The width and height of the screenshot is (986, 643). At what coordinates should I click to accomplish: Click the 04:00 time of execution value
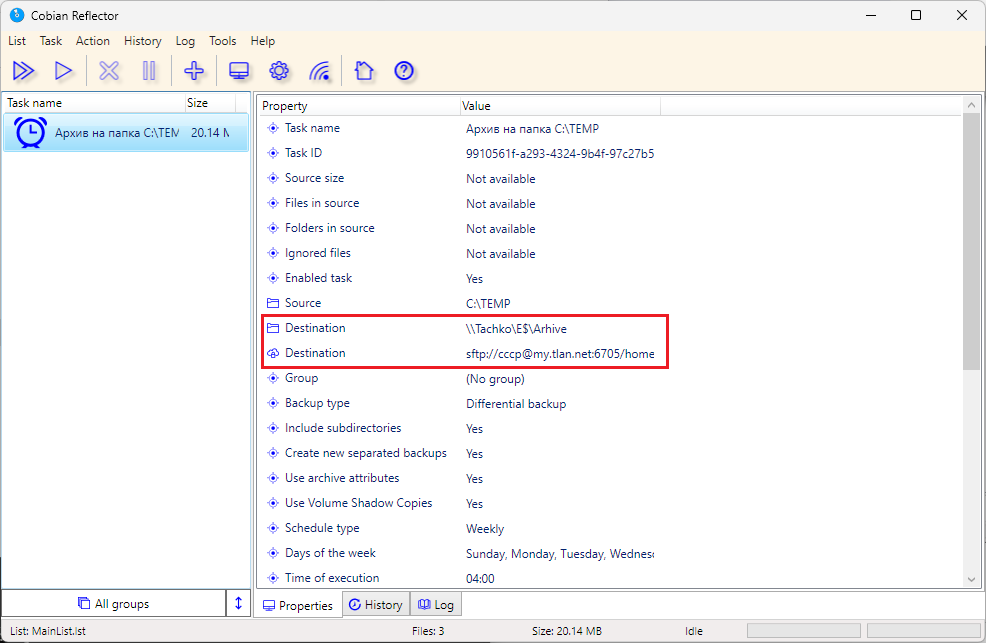point(480,578)
